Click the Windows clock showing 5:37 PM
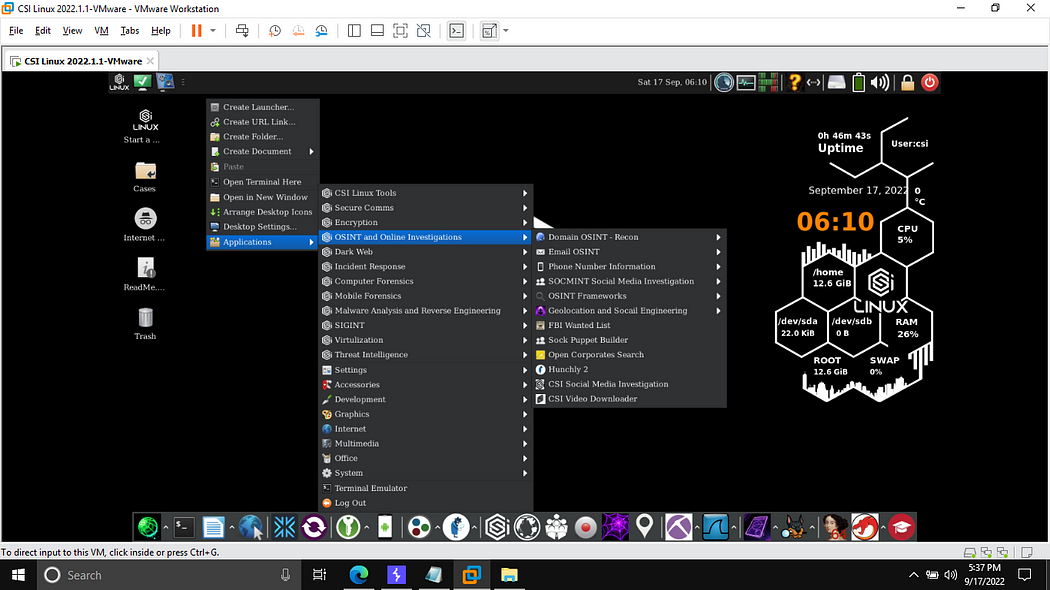Screen dimensions: 1050x590 coord(984,575)
